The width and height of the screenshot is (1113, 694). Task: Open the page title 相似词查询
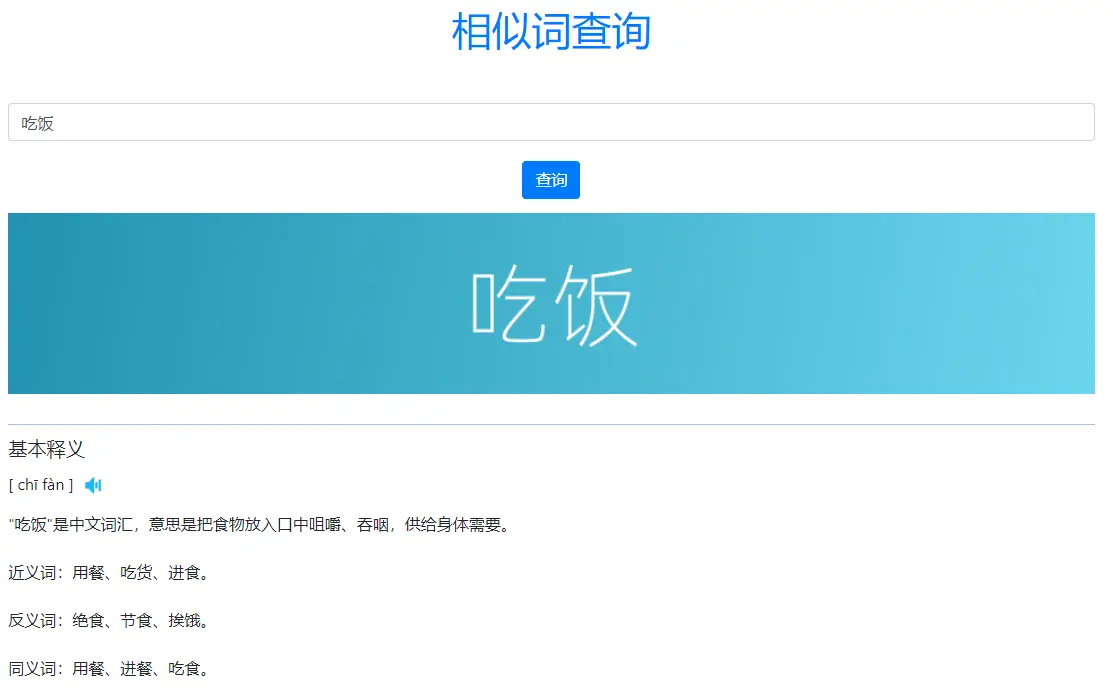[x=551, y=31]
